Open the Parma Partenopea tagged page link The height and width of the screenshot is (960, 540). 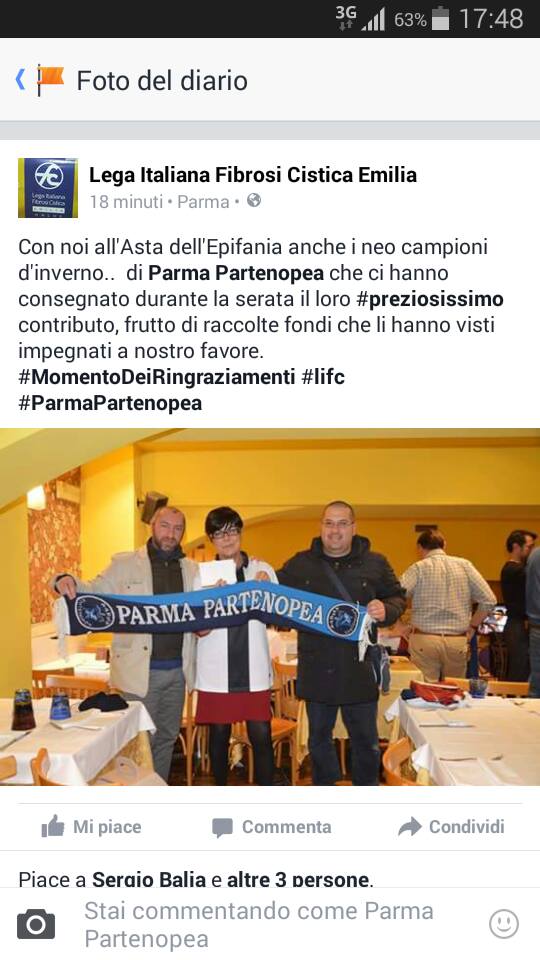pyautogui.click(x=236, y=273)
